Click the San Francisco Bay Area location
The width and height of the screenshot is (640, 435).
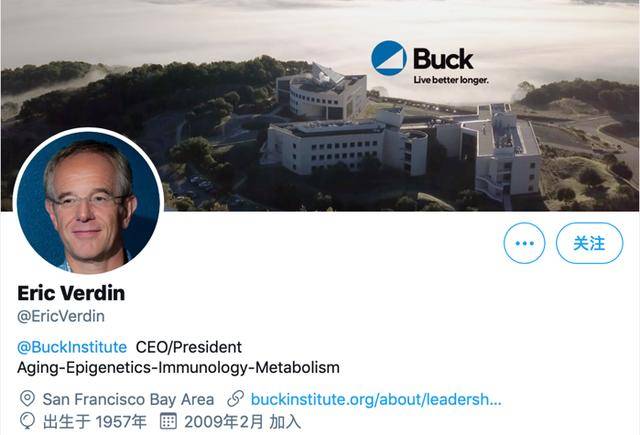(128, 399)
